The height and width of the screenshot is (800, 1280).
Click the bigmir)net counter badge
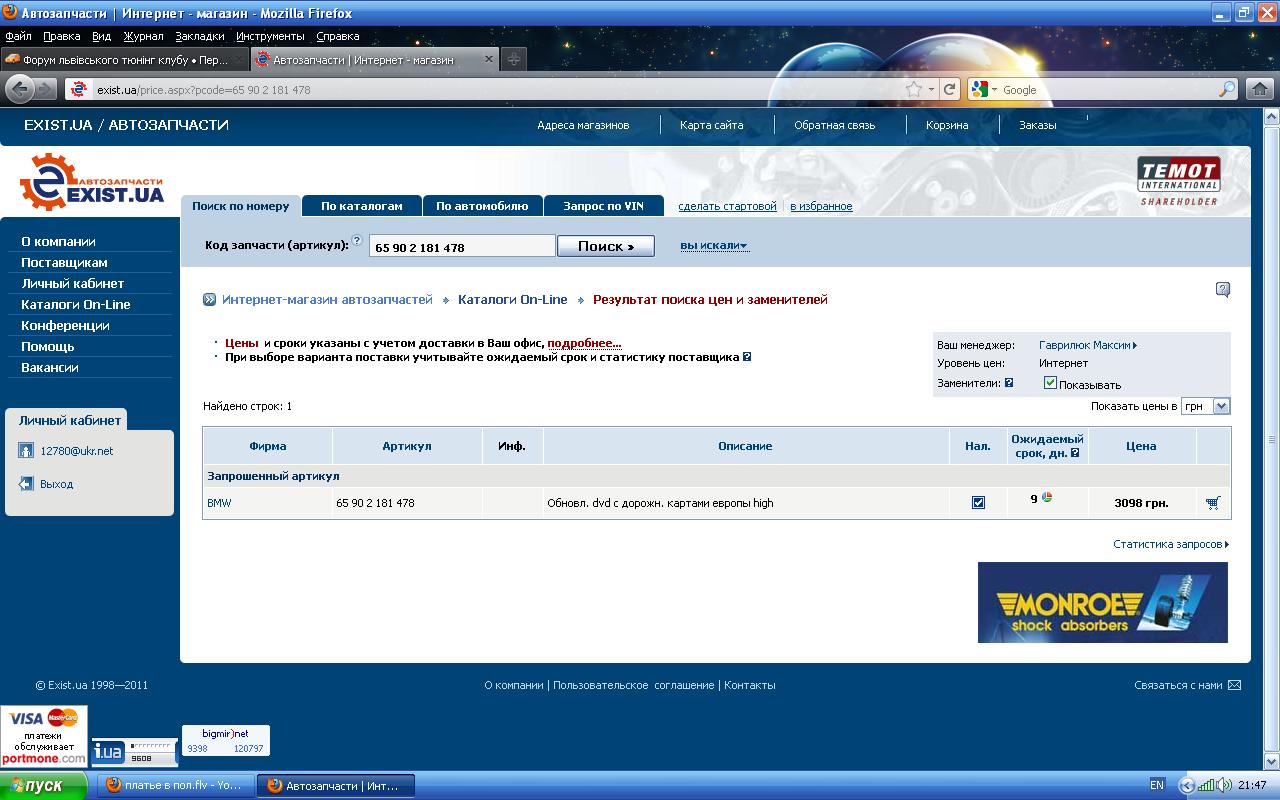coord(225,741)
